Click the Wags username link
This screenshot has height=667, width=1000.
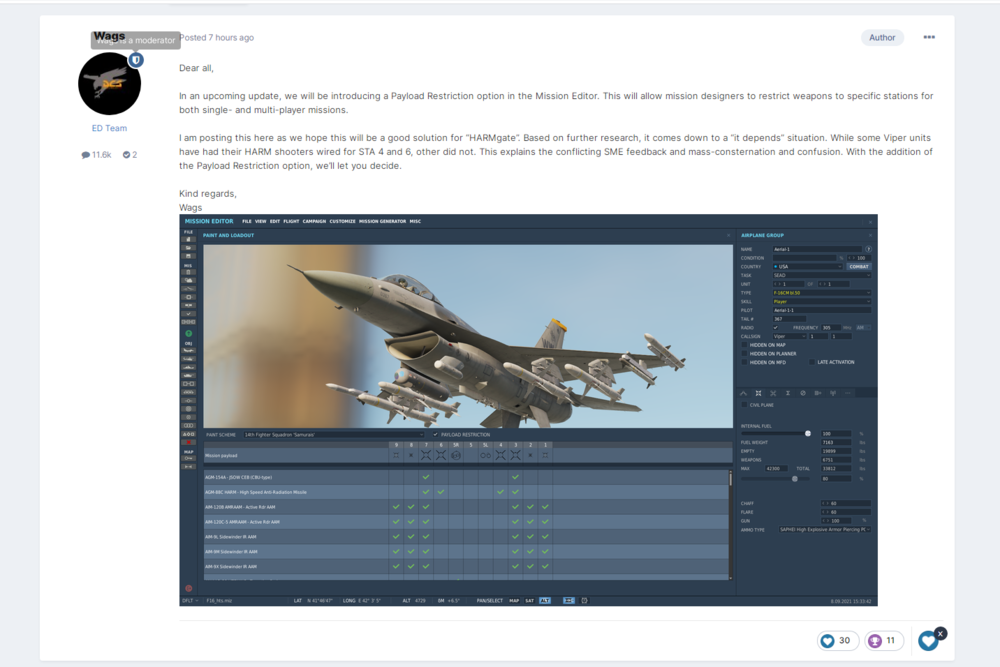(109, 36)
